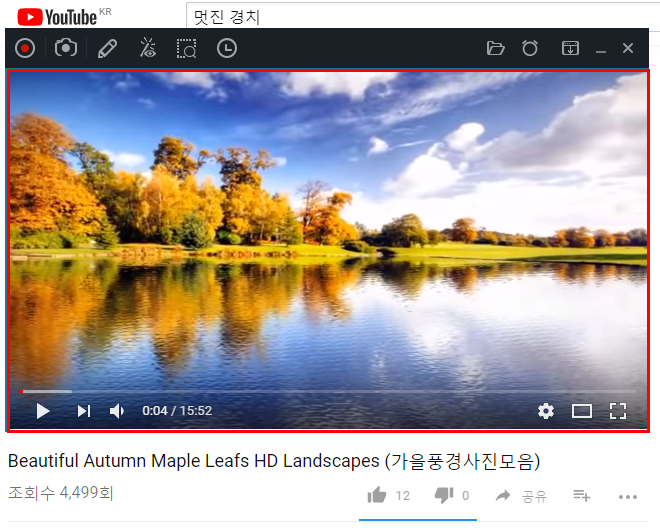660x528 pixels.
Task: Select the pencil drawing tool
Action: [107, 48]
